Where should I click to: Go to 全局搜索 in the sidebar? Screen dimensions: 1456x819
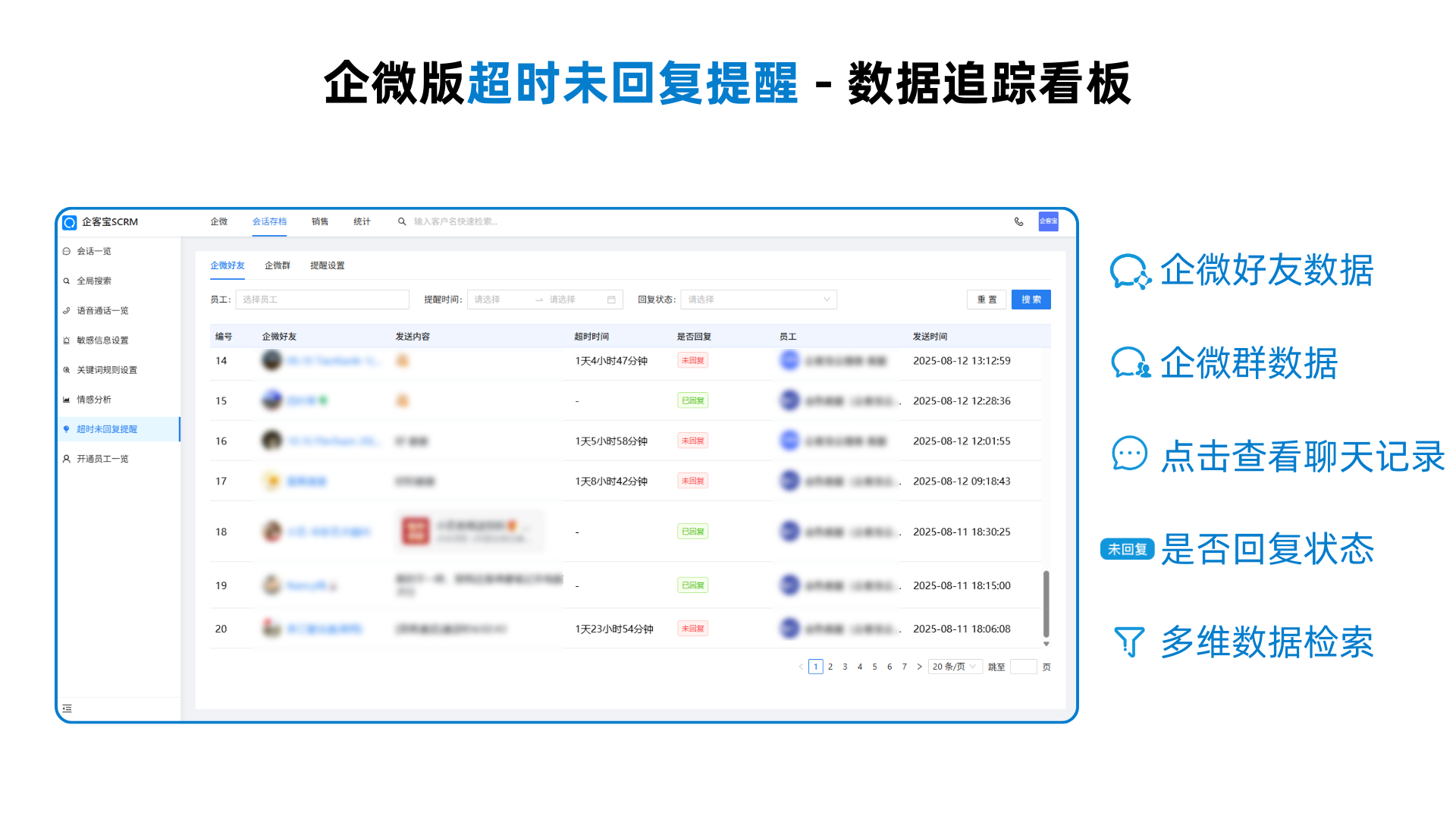pos(94,281)
